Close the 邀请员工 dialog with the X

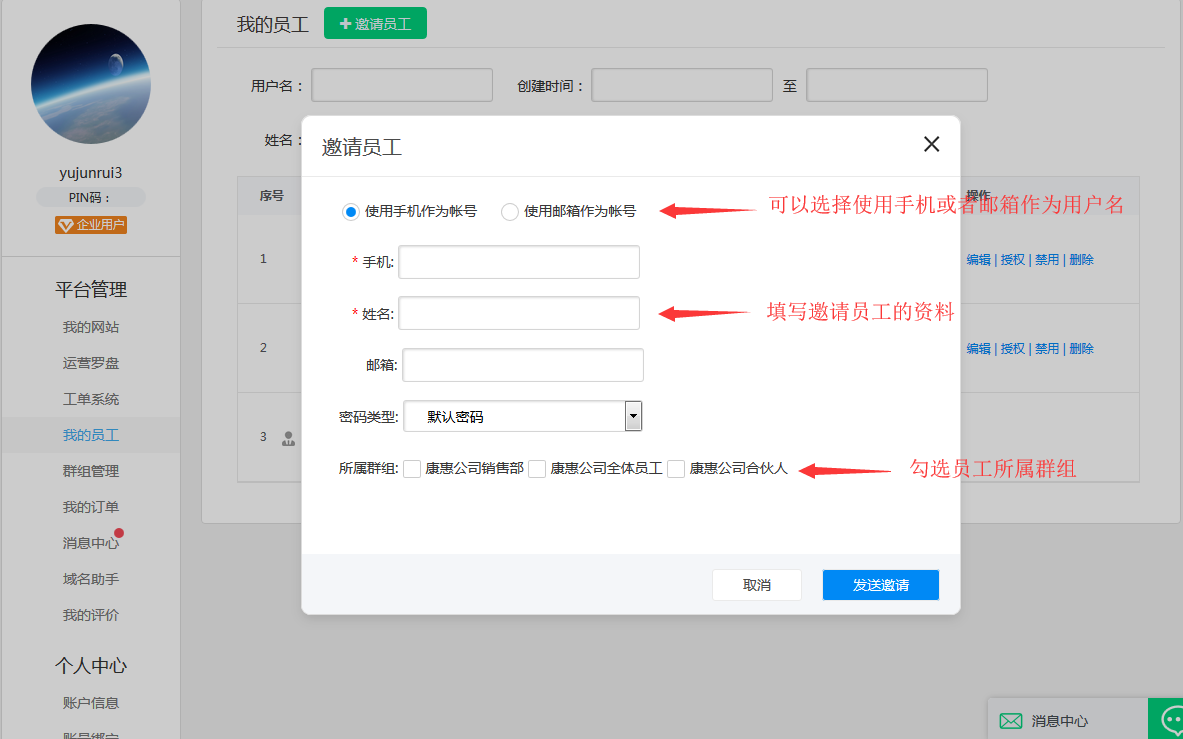point(931,144)
